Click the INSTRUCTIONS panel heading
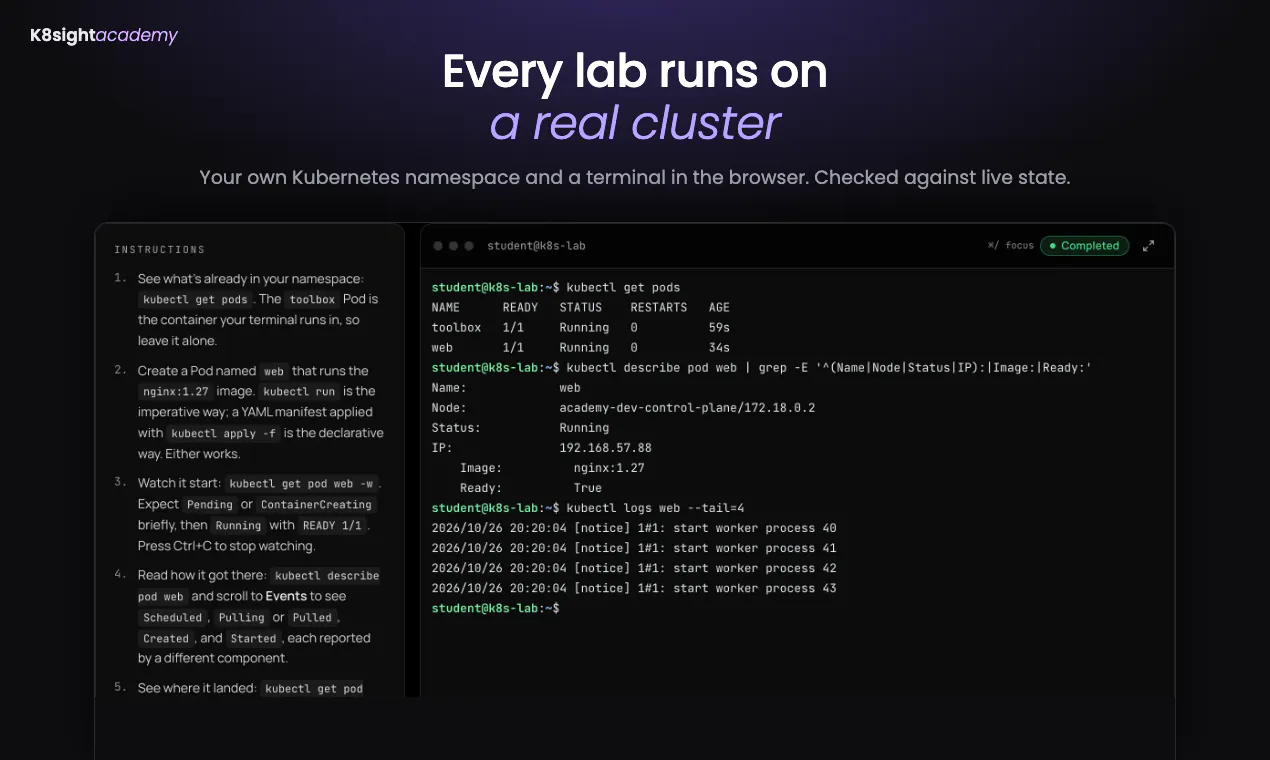Screen dimensions: 1270x760 pyautogui.click(x=159, y=250)
